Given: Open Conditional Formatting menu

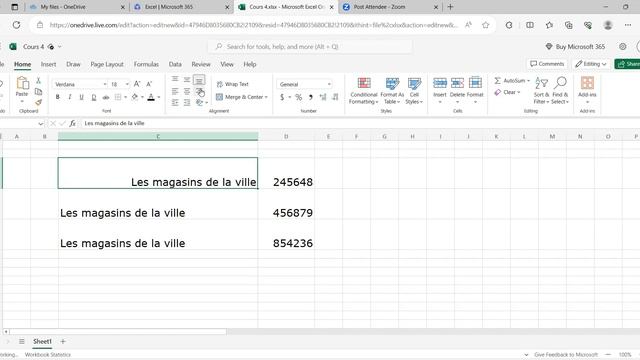Looking at the screenshot, I should (x=364, y=91).
